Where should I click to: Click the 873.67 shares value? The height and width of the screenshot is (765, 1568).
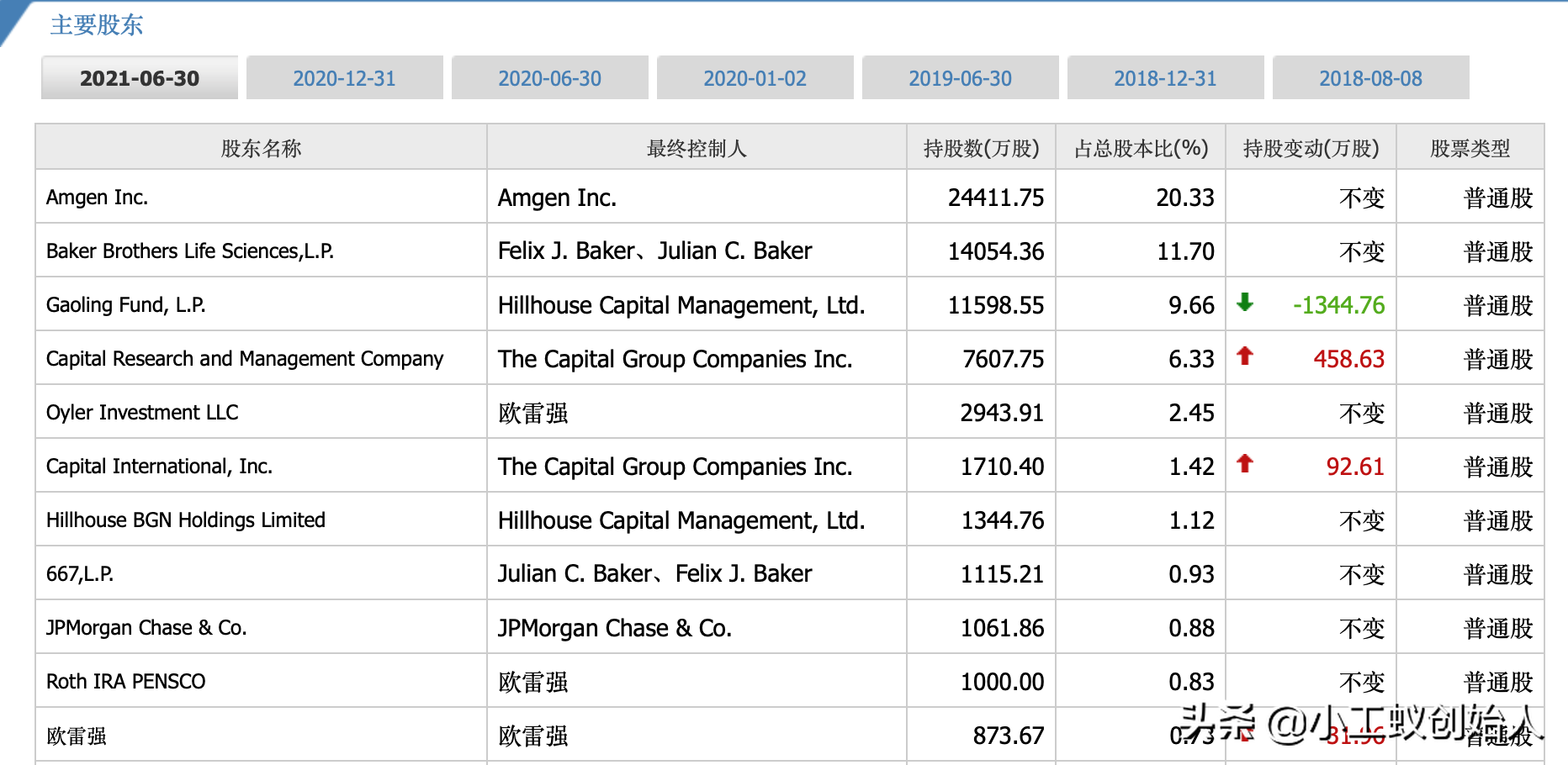coord(1009,736)
